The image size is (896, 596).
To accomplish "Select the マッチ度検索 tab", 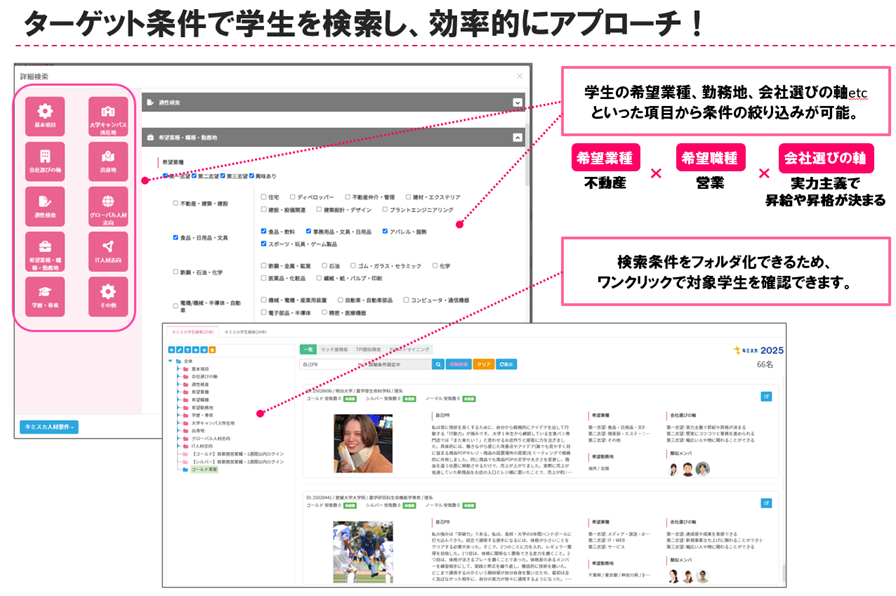I will [x=334, y=349].
